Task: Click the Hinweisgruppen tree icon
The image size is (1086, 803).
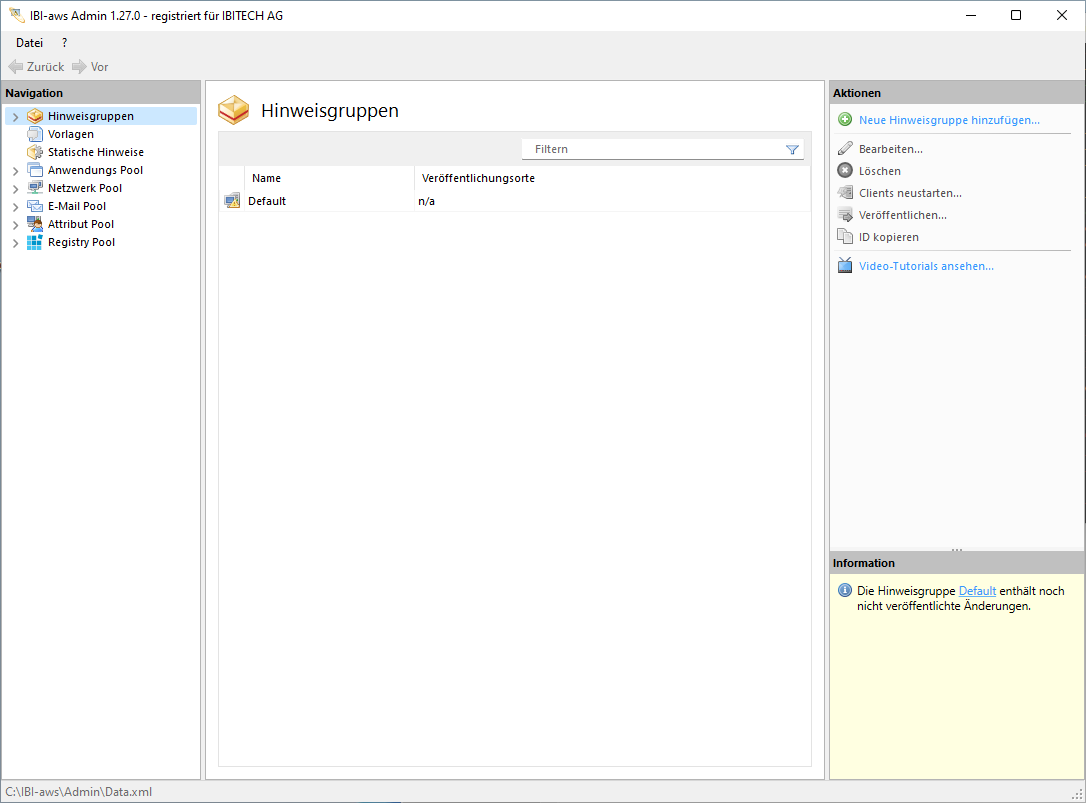Action: [x=35, y=116]
